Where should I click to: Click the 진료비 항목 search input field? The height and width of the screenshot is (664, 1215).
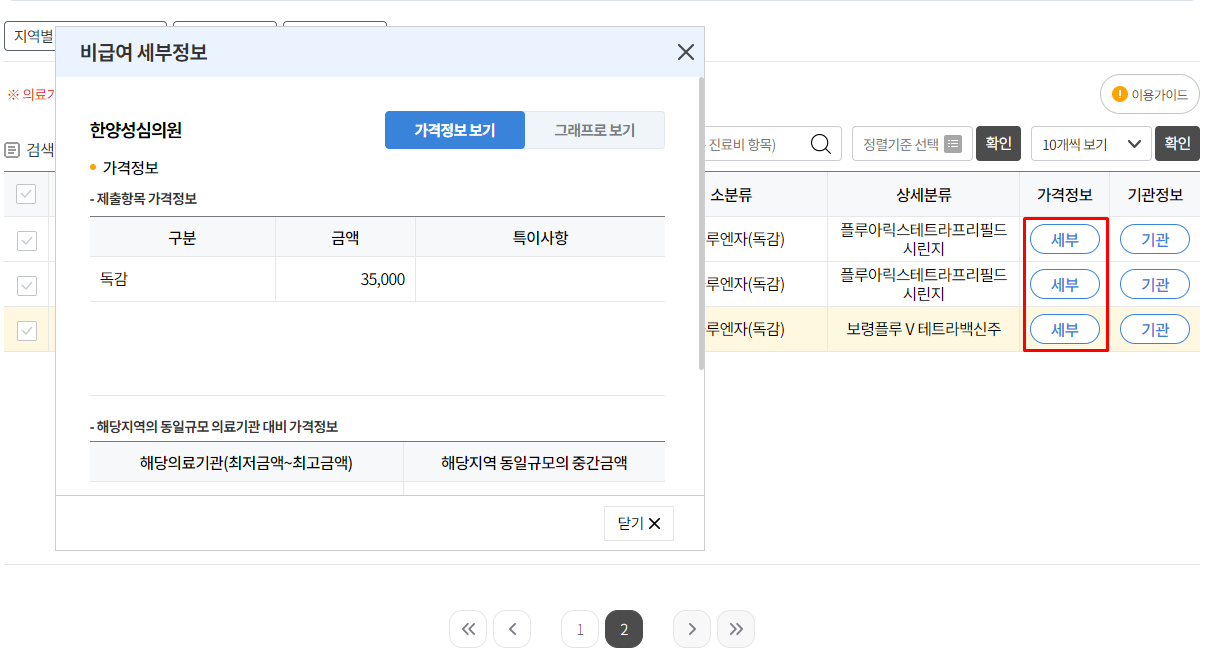click(x=755, y=144)
